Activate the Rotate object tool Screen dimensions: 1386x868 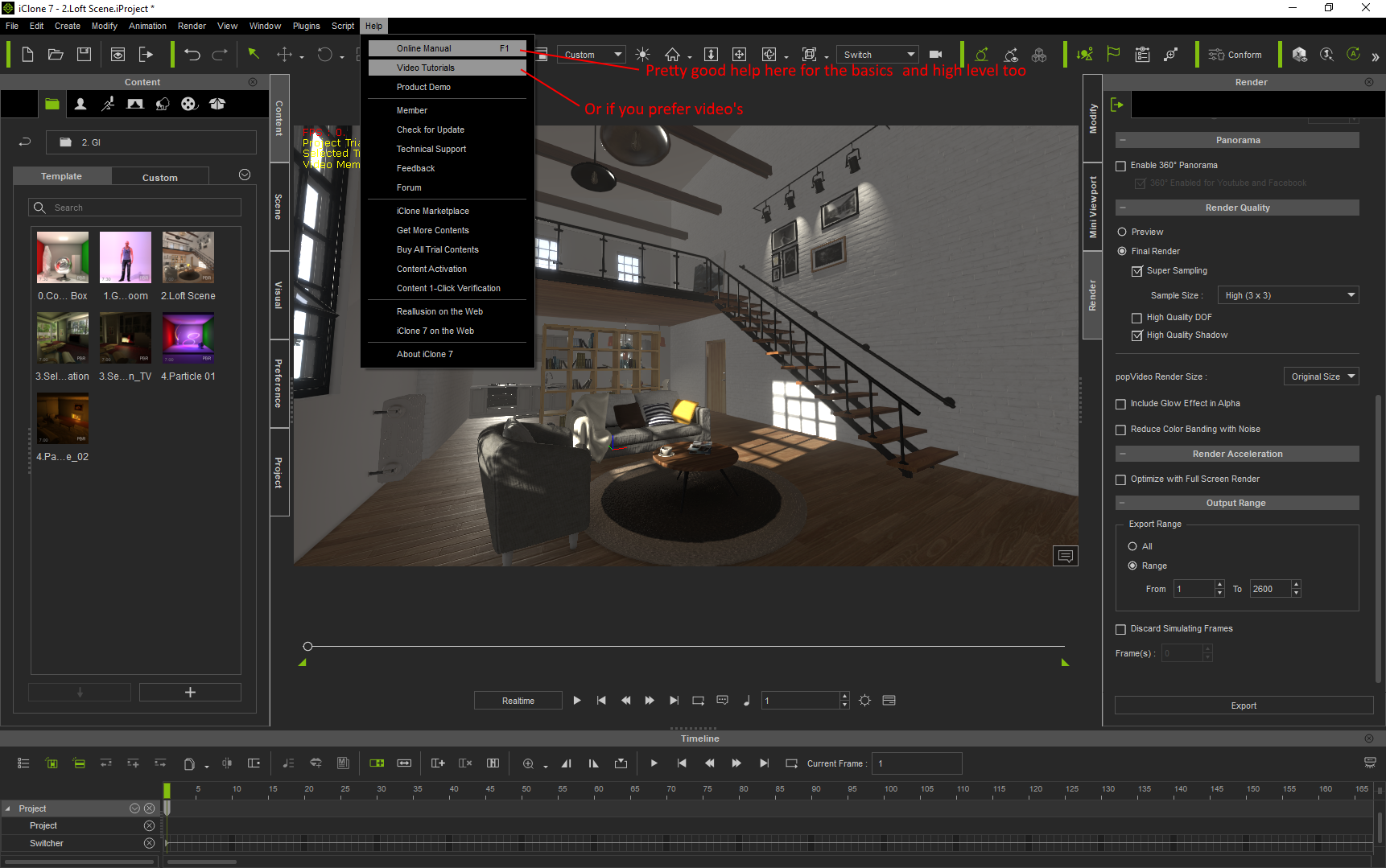coord(324,55)
